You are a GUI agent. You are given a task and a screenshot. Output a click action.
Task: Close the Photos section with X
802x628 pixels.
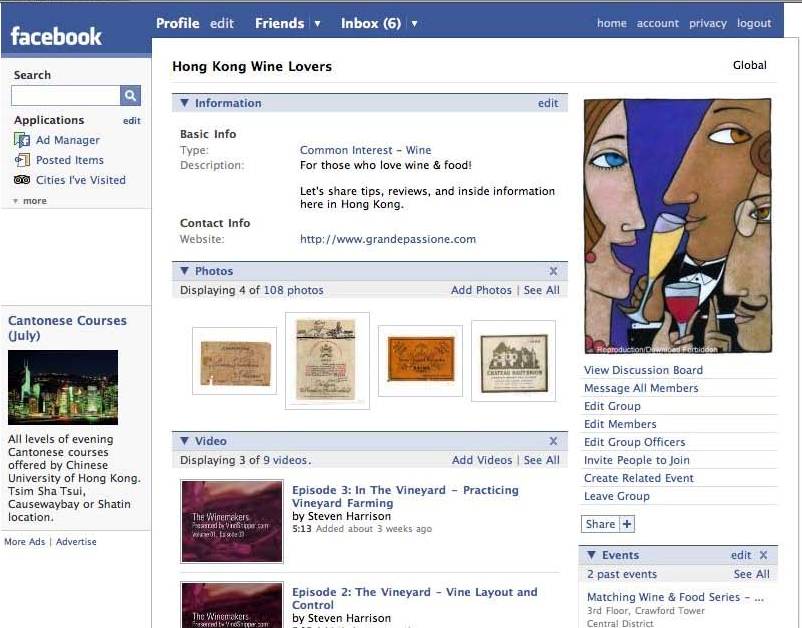click(553, 271)
